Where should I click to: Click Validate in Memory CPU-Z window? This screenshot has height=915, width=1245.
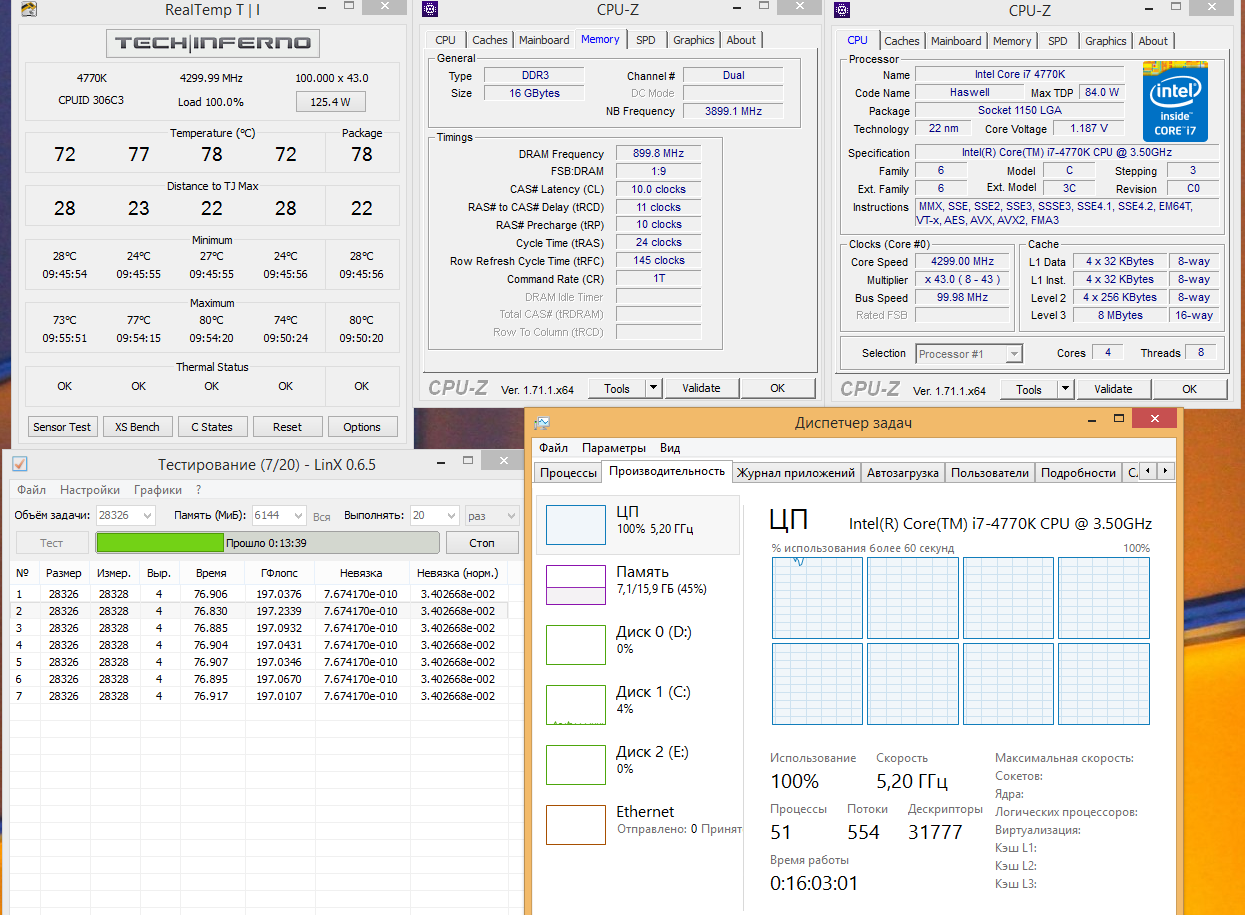click(x=701, y=388)
